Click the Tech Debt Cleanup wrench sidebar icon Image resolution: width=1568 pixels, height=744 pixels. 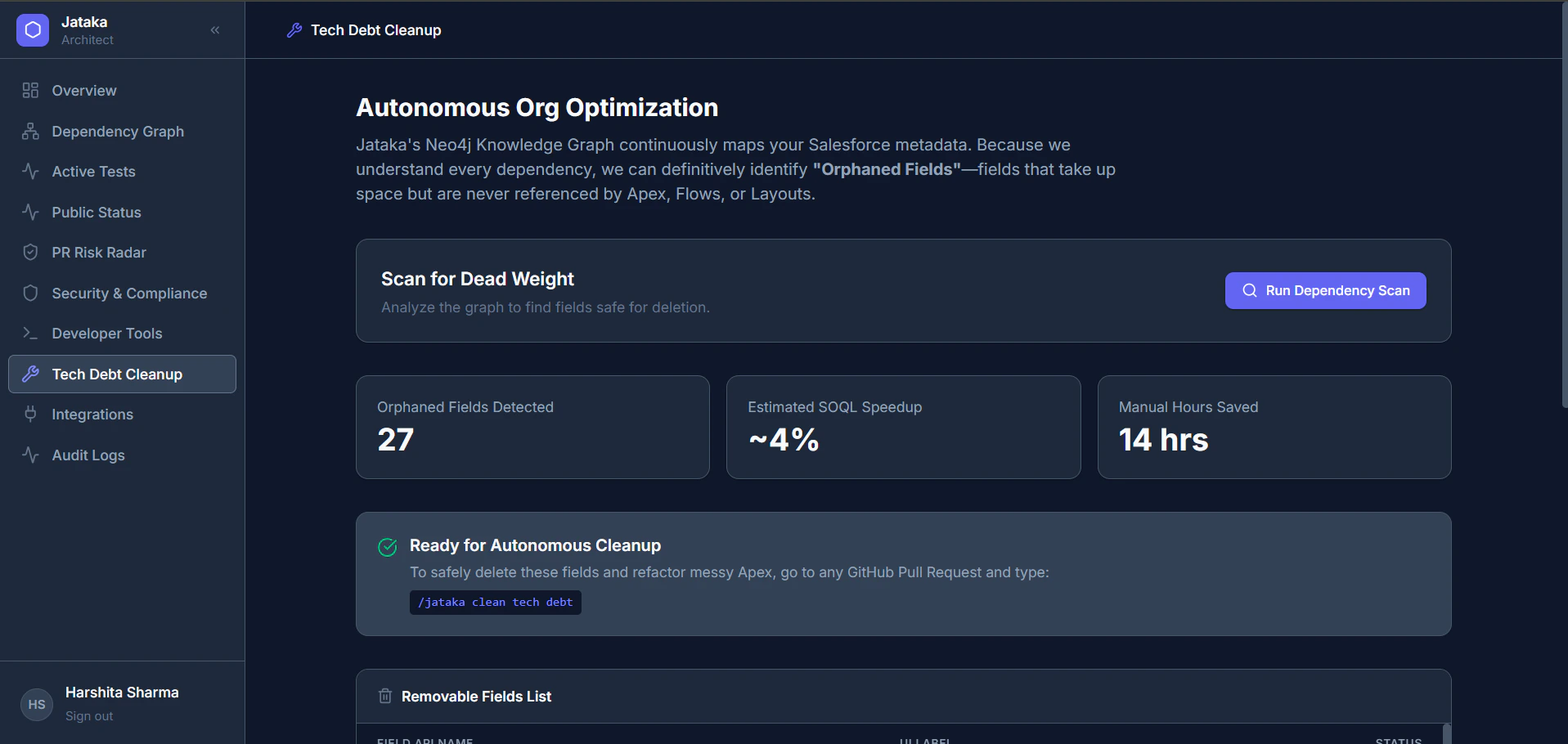click(x=30, y=374)
